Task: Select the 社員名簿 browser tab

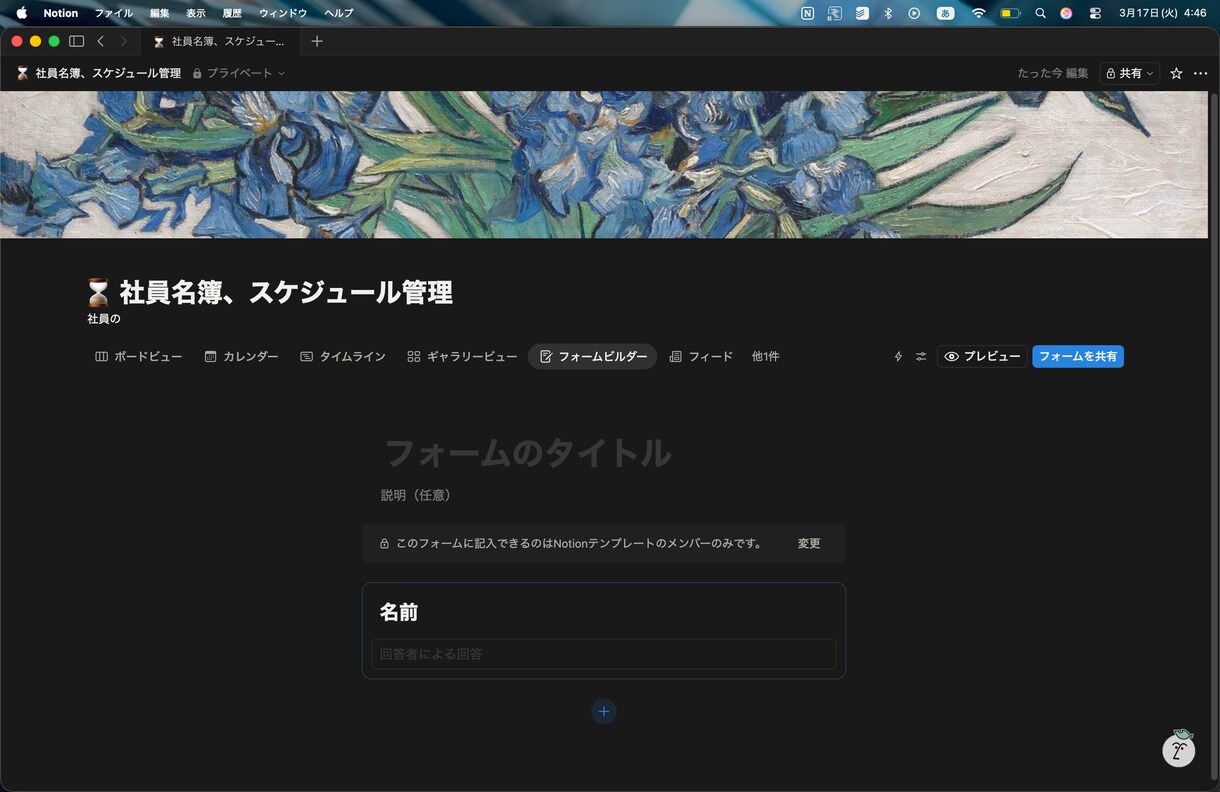Action: pos(220,41)
